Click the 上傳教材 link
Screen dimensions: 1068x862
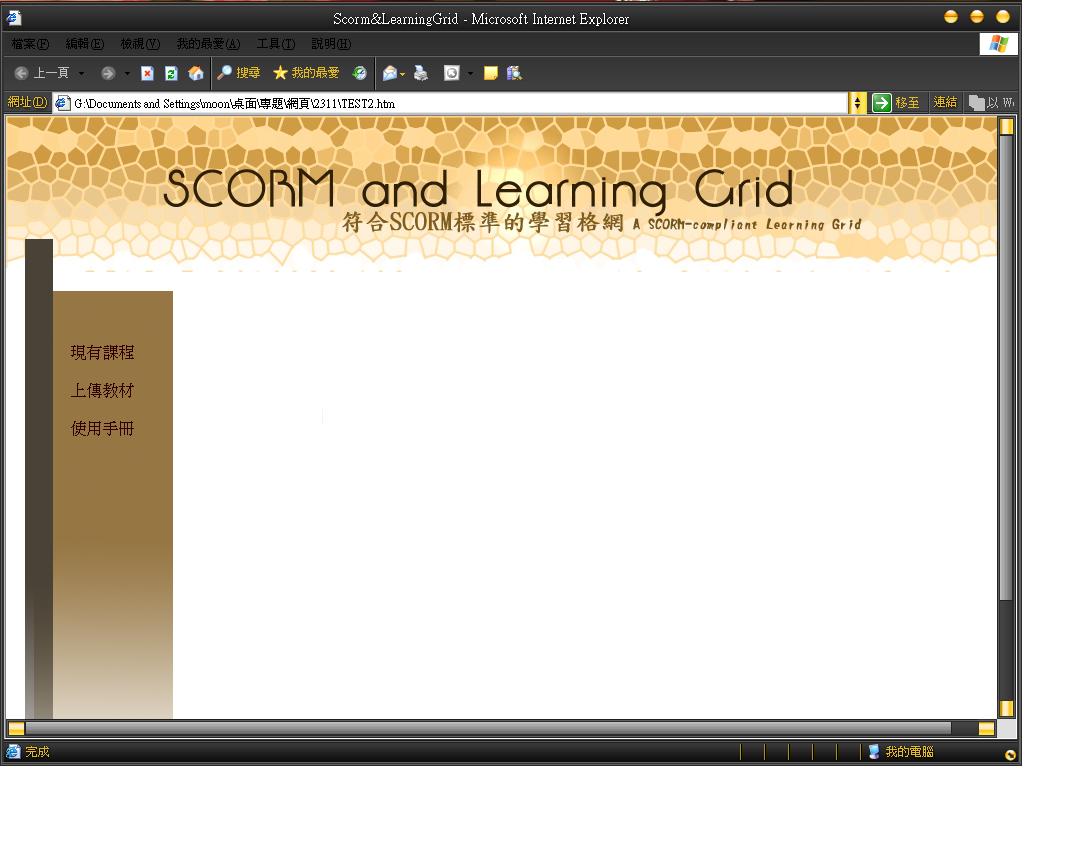tap(102, 391)
